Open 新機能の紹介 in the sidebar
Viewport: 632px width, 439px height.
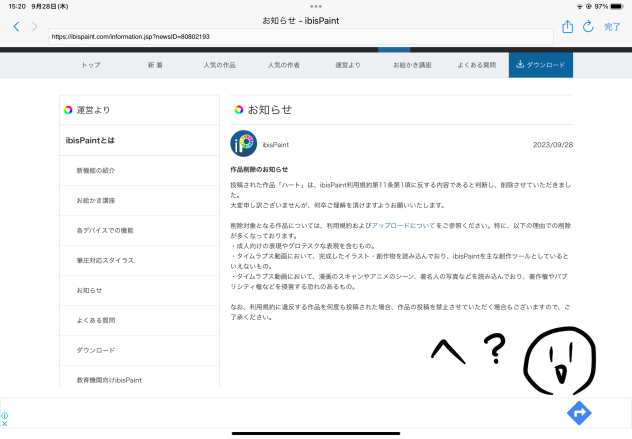(96, 171)
